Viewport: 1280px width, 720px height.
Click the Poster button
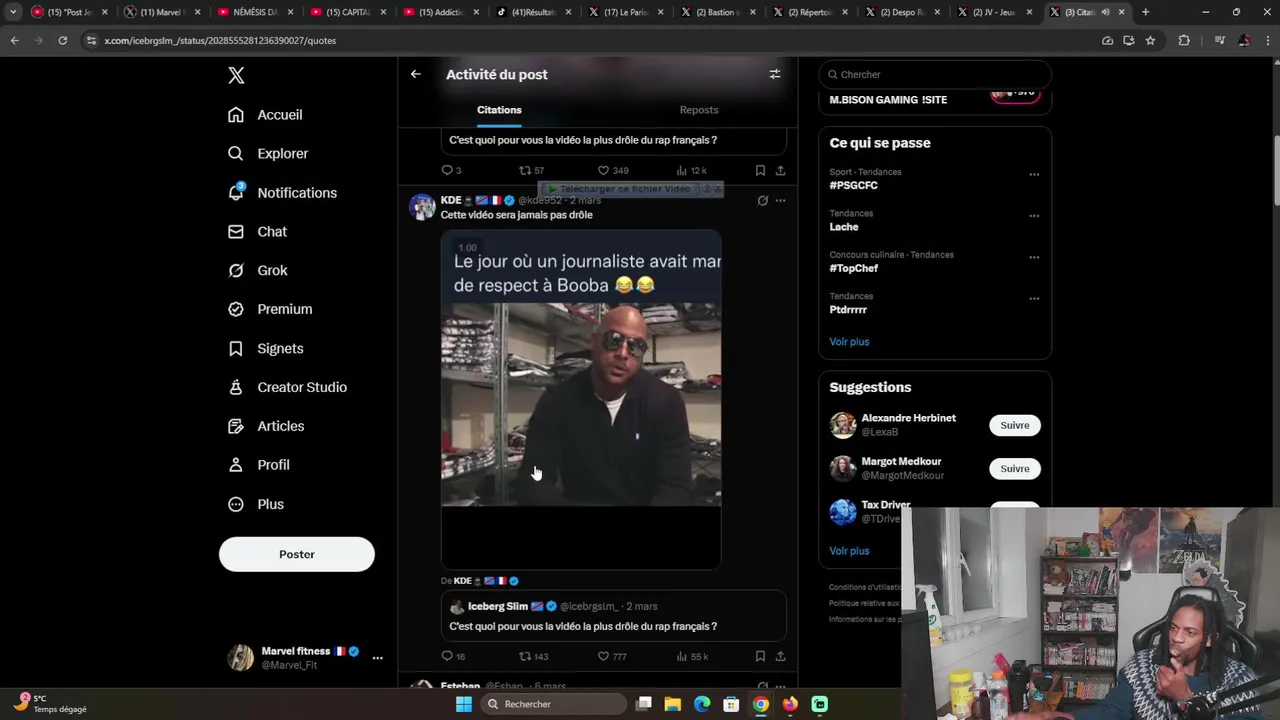tap(297, 554)
